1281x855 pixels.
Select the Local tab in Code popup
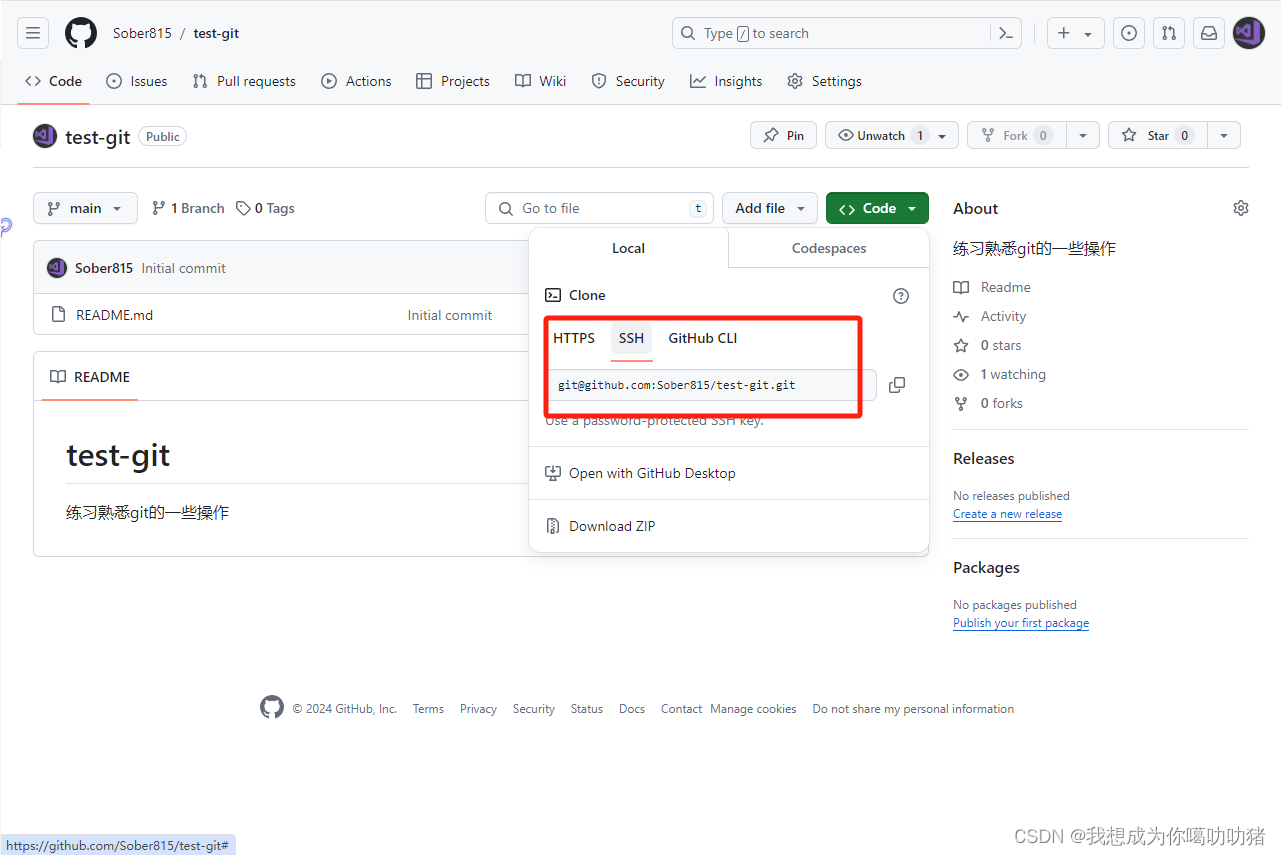628,248
